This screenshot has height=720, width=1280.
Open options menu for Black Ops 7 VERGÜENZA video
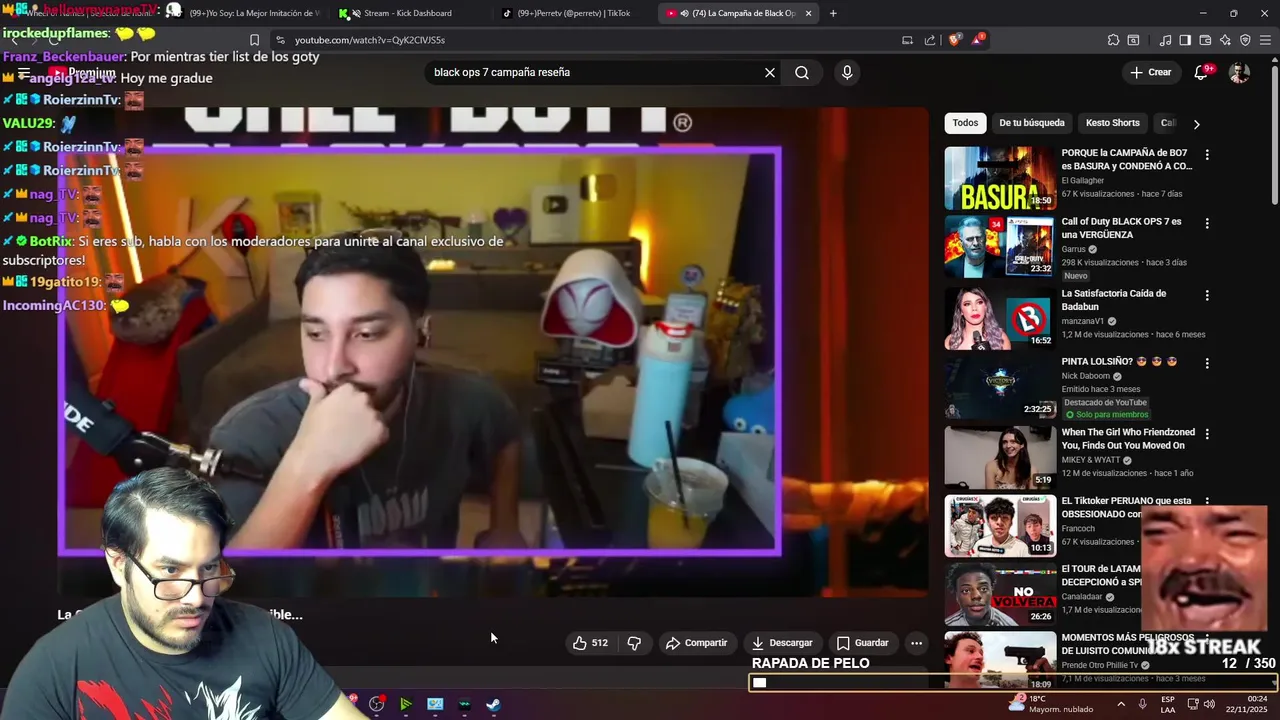coord(1207,223)
